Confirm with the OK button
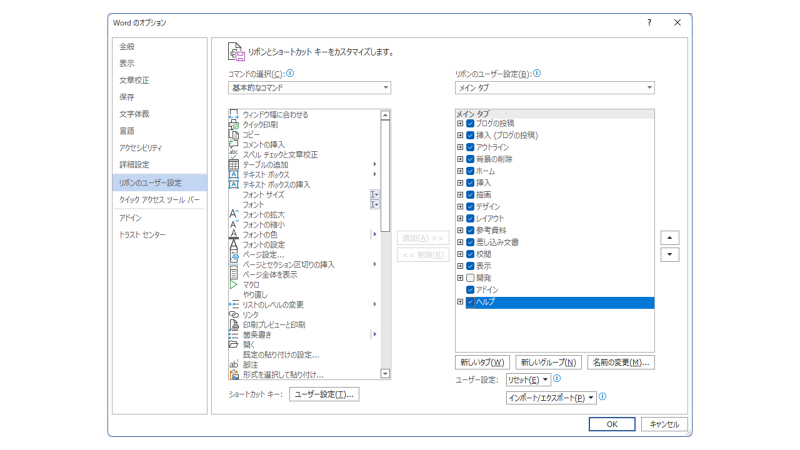This screenshot has width=800, height=450. (x=612, y=424)
